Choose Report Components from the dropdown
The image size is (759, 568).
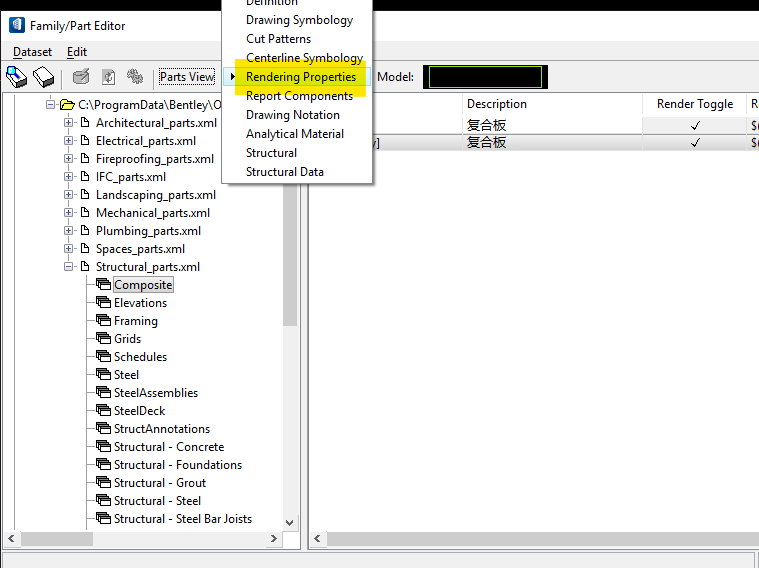(299, 96)
